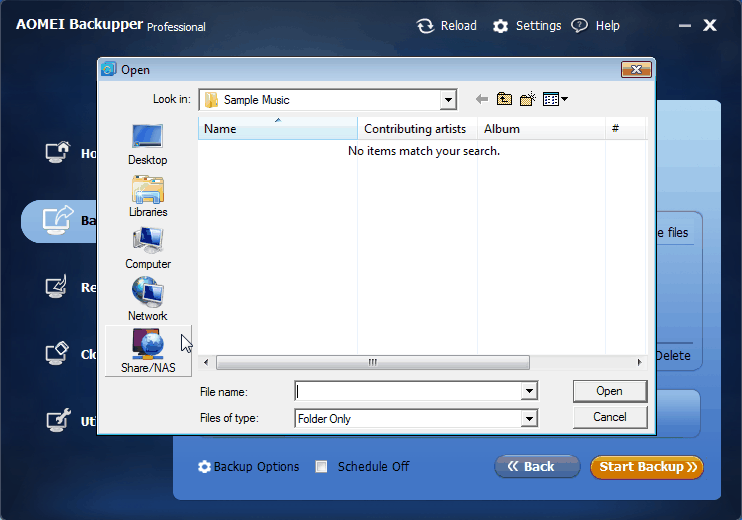Cancel the Open dialog
The width and height of the screenshot is (742, 520).
coord(610,417)
